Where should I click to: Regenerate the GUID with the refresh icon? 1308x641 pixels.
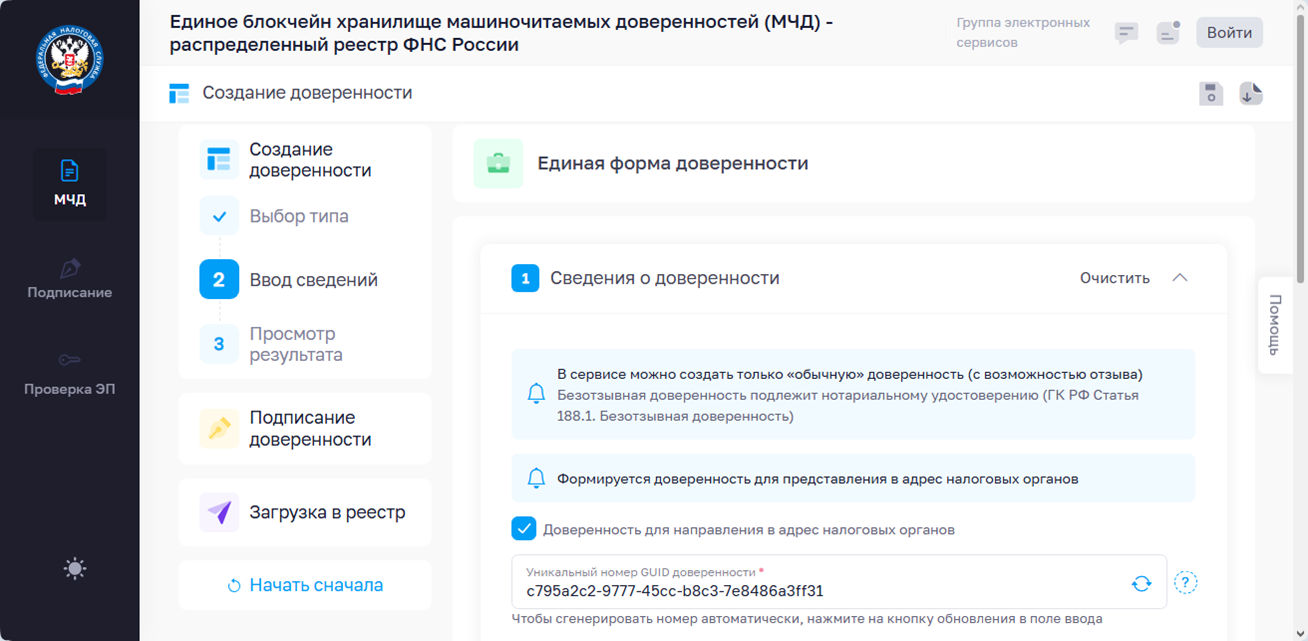point(1141,583)
